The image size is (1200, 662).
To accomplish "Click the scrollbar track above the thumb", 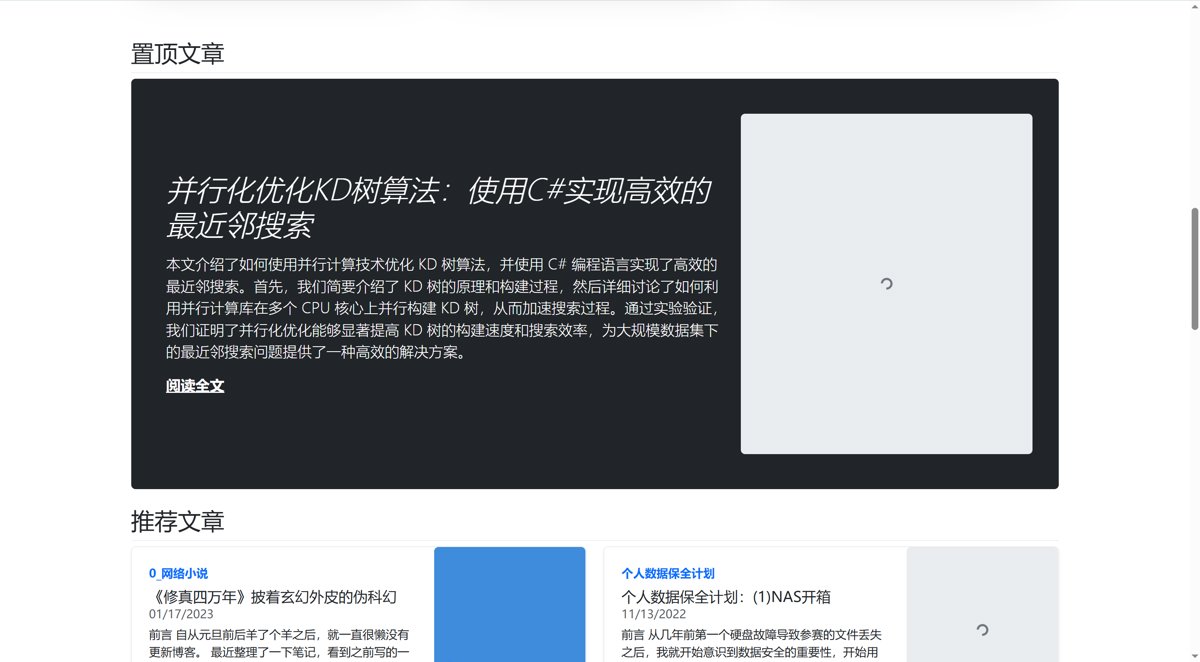I will (1194, 100).
